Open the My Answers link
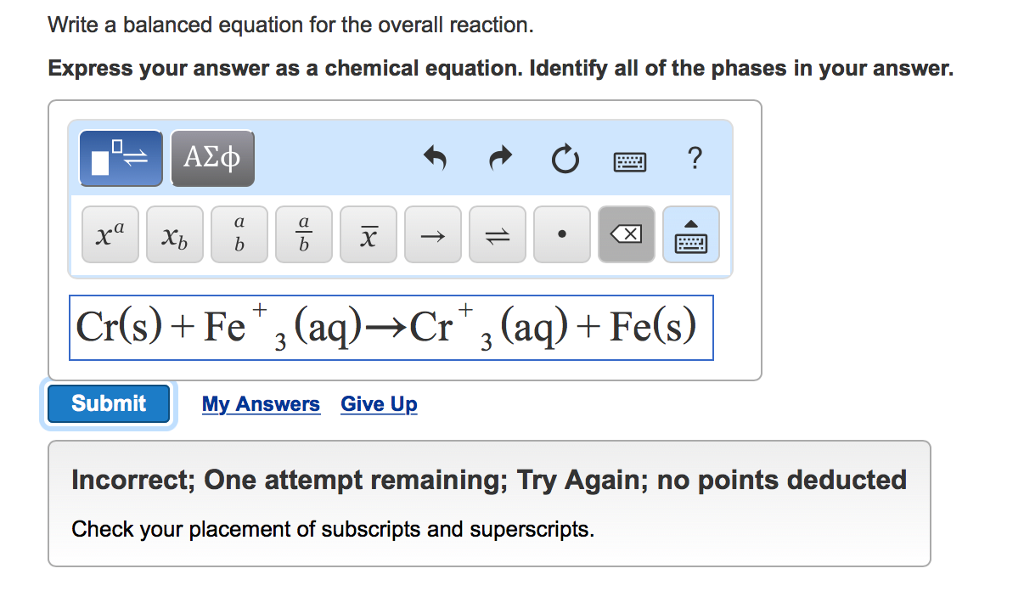Image resolution: width=1024 pixels, height=591 pixels. coord(261,404)
